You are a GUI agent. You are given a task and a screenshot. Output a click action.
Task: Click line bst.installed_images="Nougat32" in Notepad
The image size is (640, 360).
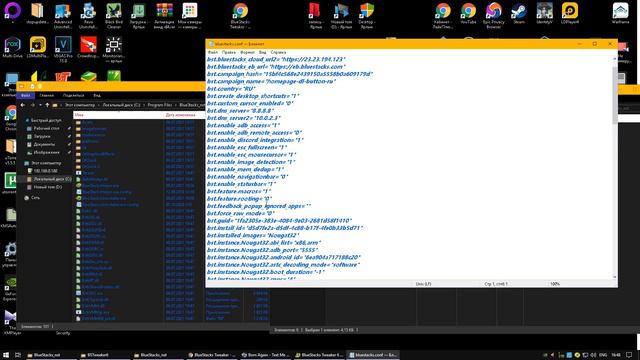click(253, 236)
